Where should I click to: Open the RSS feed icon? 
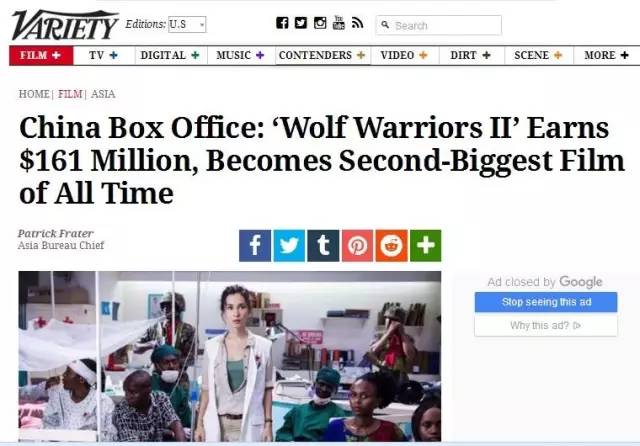point(357,23)
